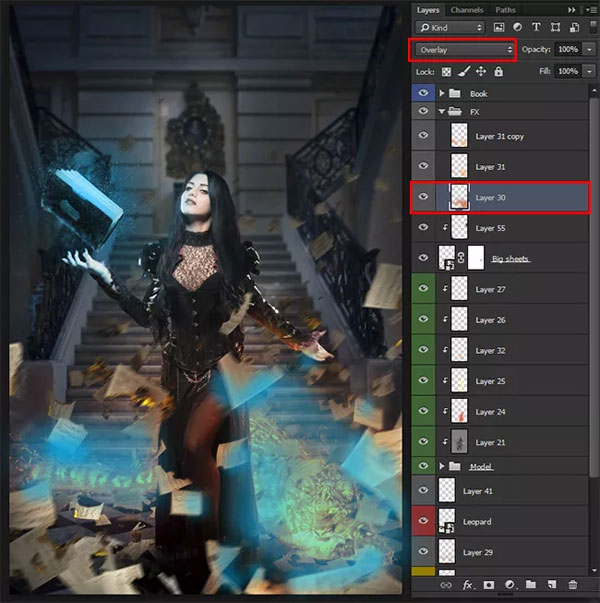Click the Opacity value field
The image size is (600, 603).
[x=568, y=49]
